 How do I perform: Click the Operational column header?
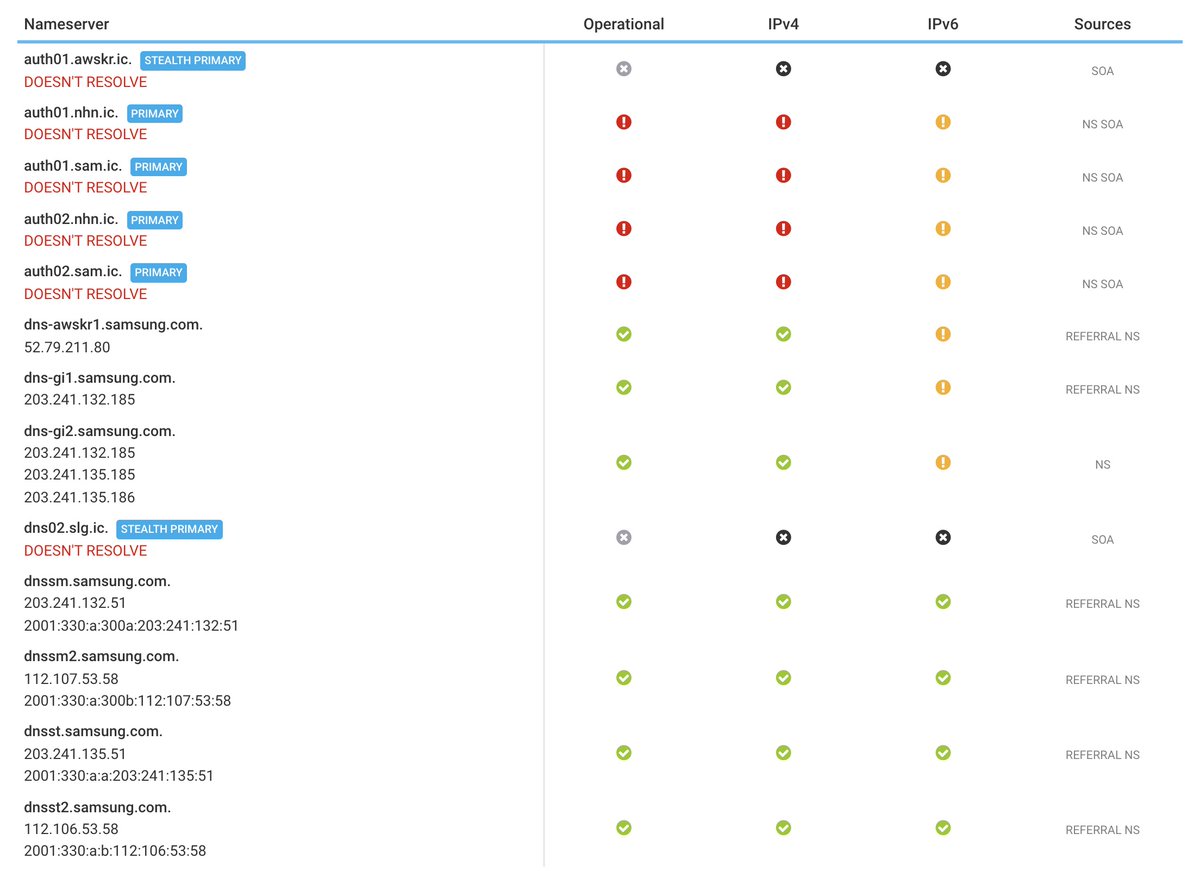(624, 24)
